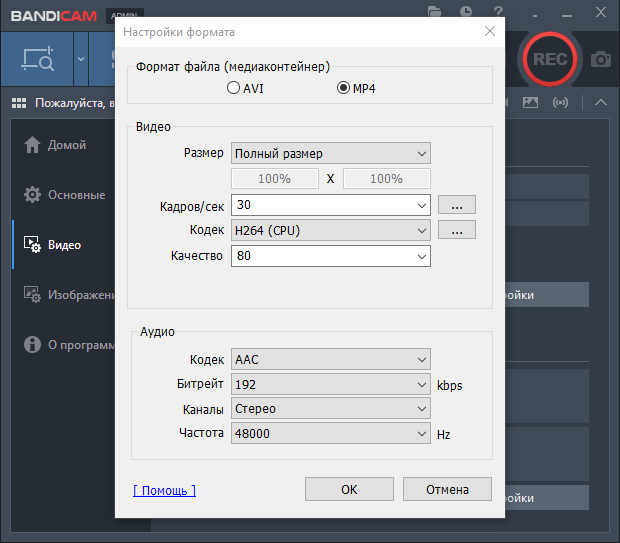Open the Помощь help link
Screen dimensions: 620x543
(x=164, y=490)
